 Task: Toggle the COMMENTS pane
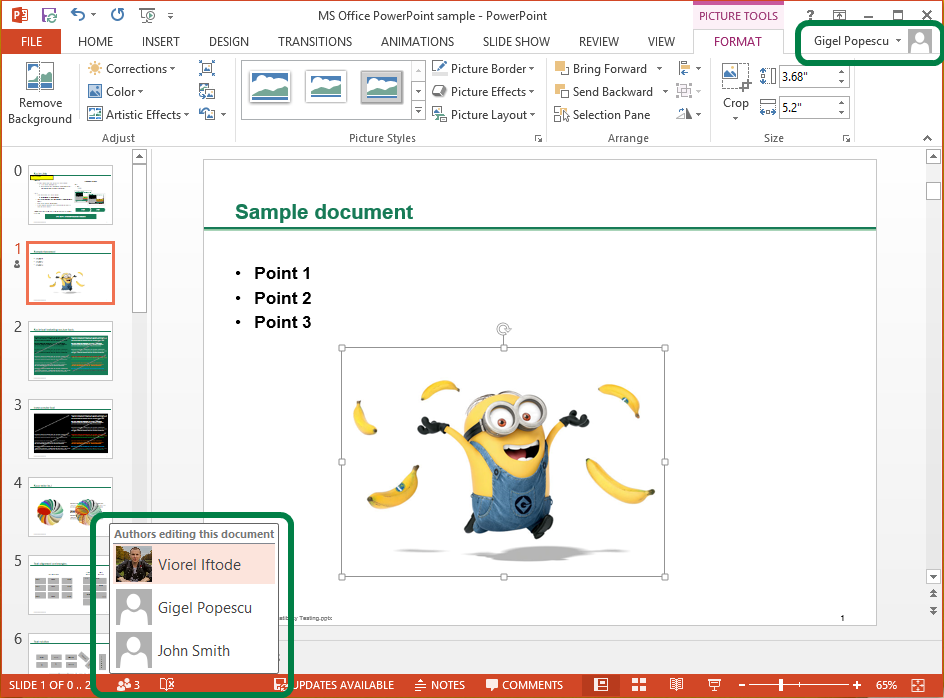524,685
